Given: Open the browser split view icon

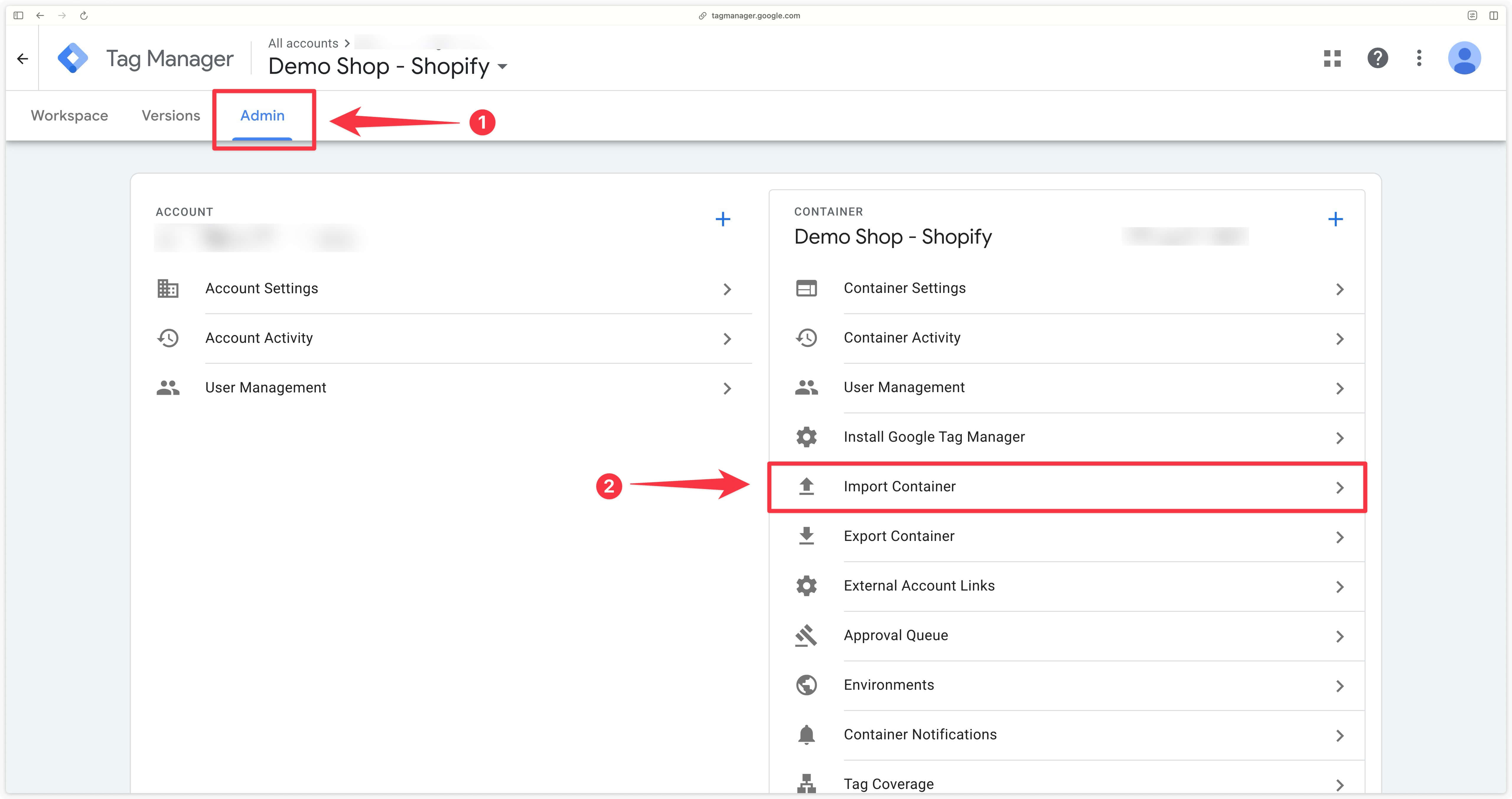Looking at the screenshot, I should (x=1493, y=16).
